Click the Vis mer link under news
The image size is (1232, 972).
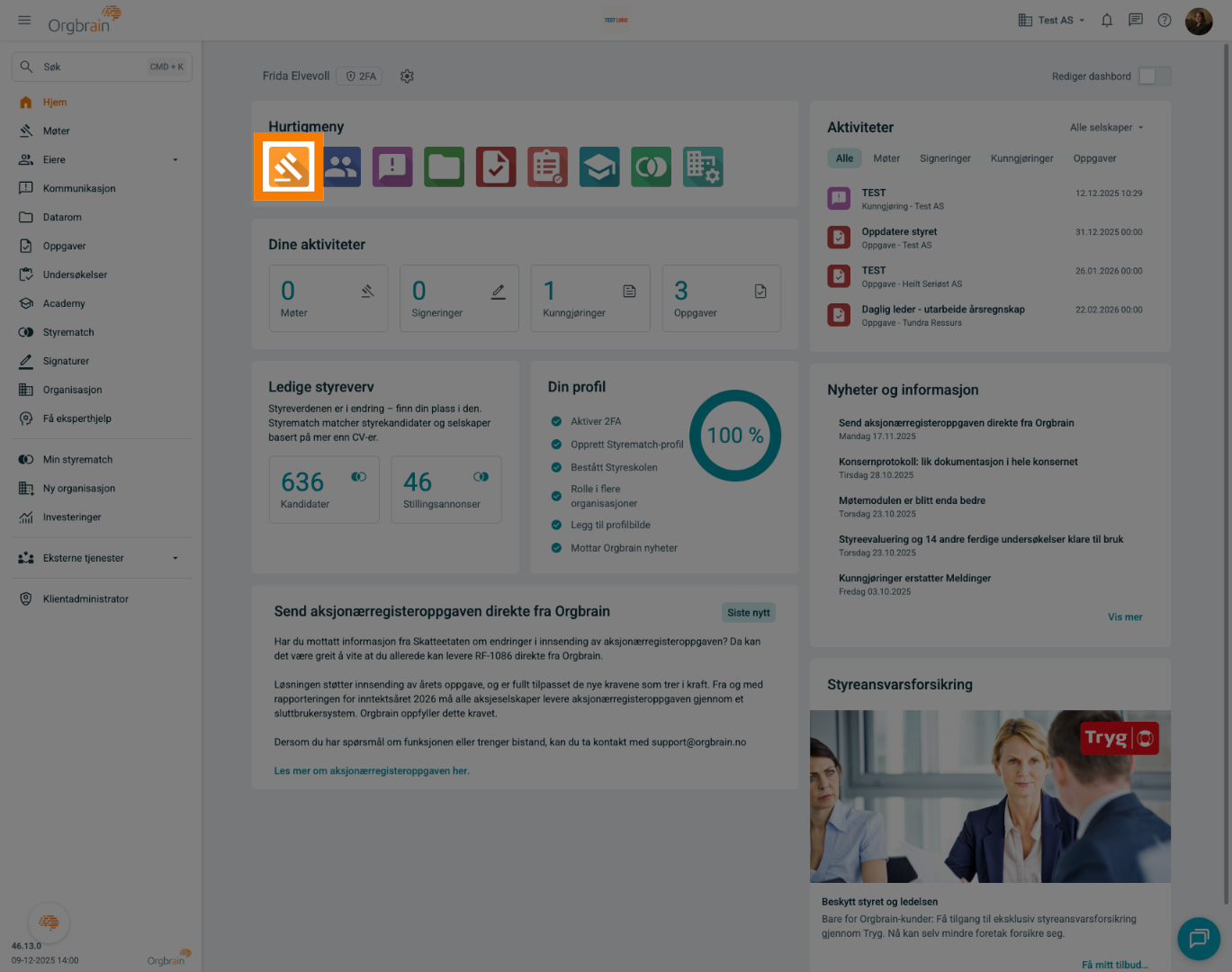pos(1125,617)
